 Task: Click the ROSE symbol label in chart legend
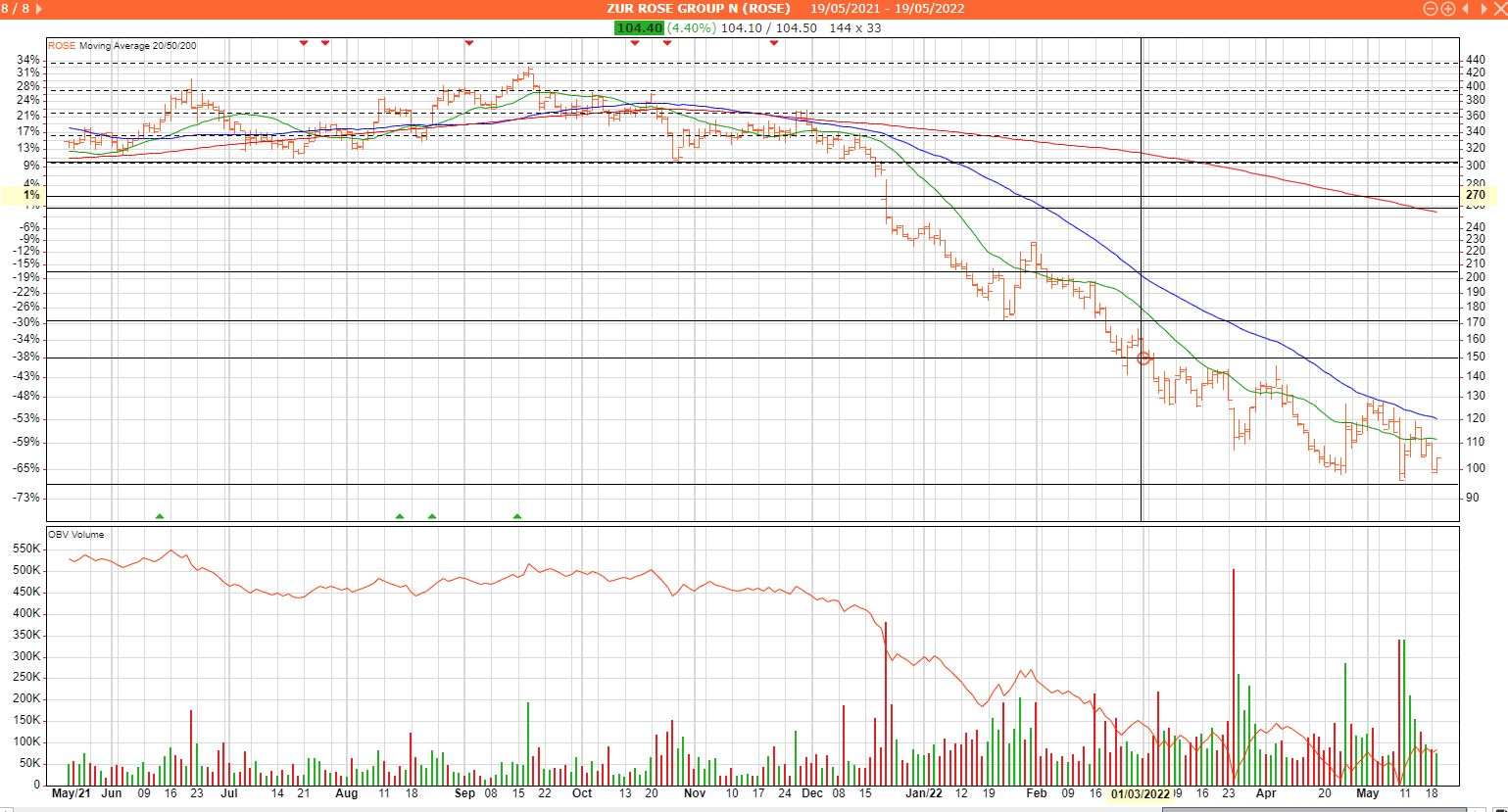(61, 45)
